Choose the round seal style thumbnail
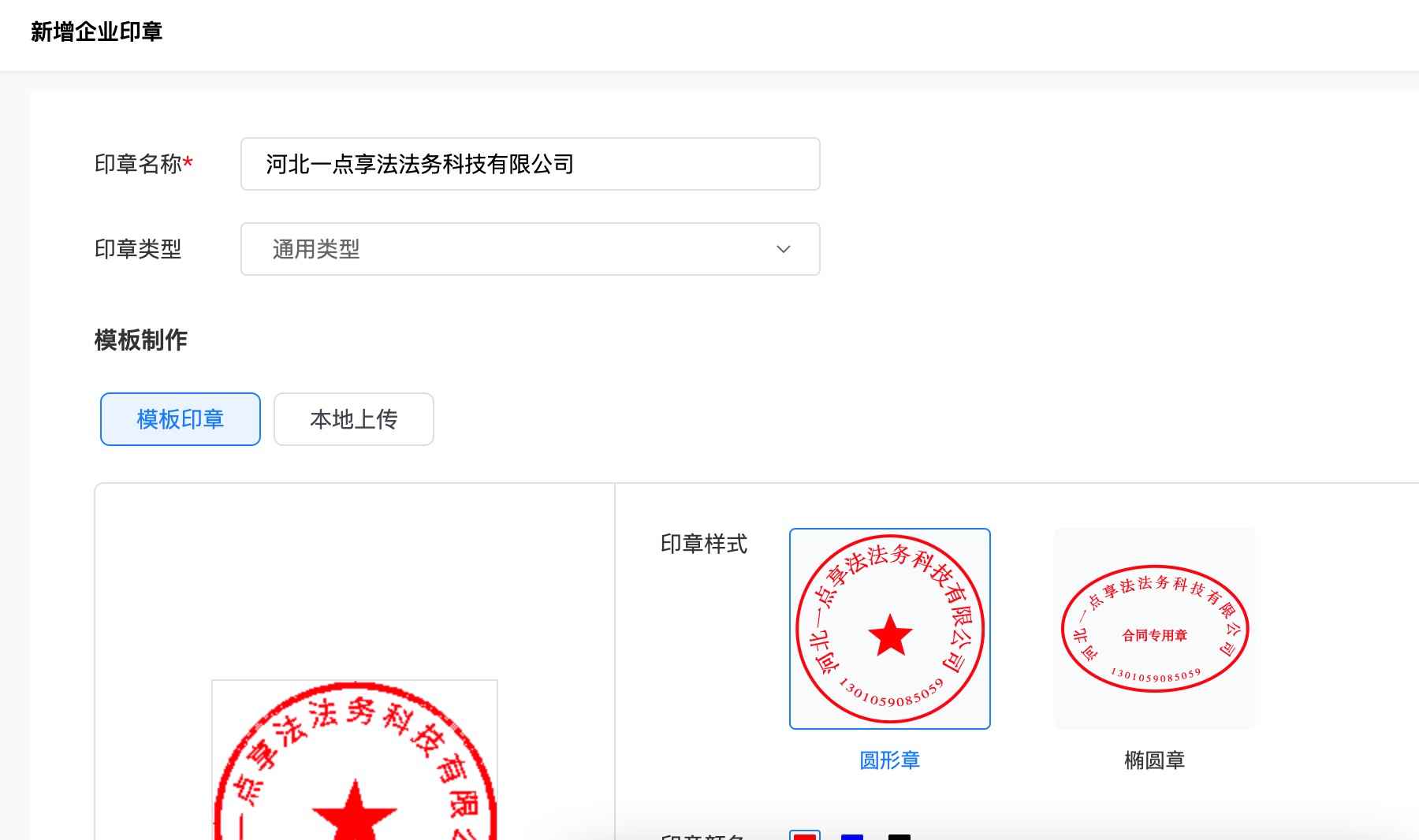The image size is (1419, 840). [x=890, y=629]
